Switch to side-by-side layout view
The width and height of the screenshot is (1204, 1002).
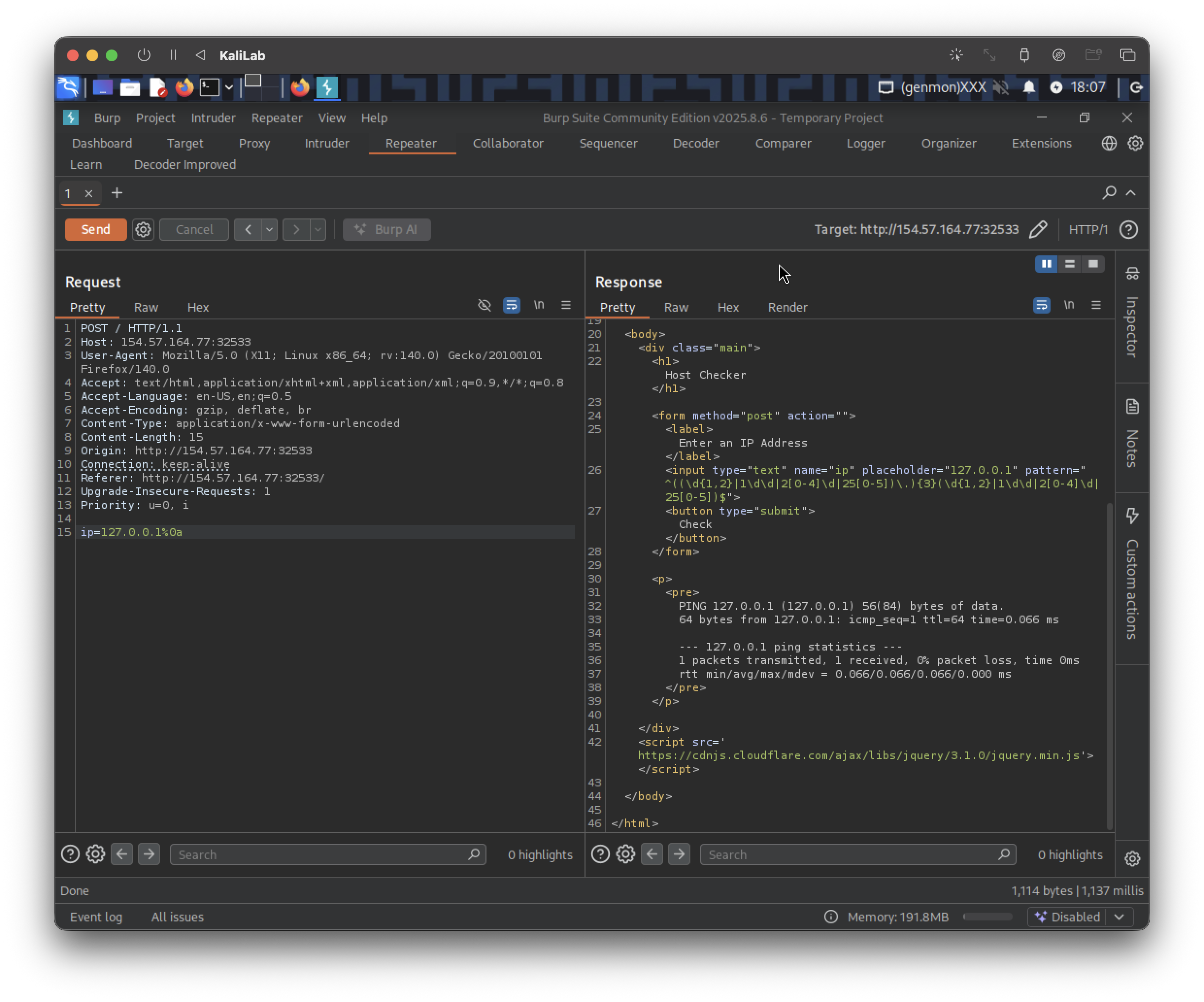tap(1046, 264)
